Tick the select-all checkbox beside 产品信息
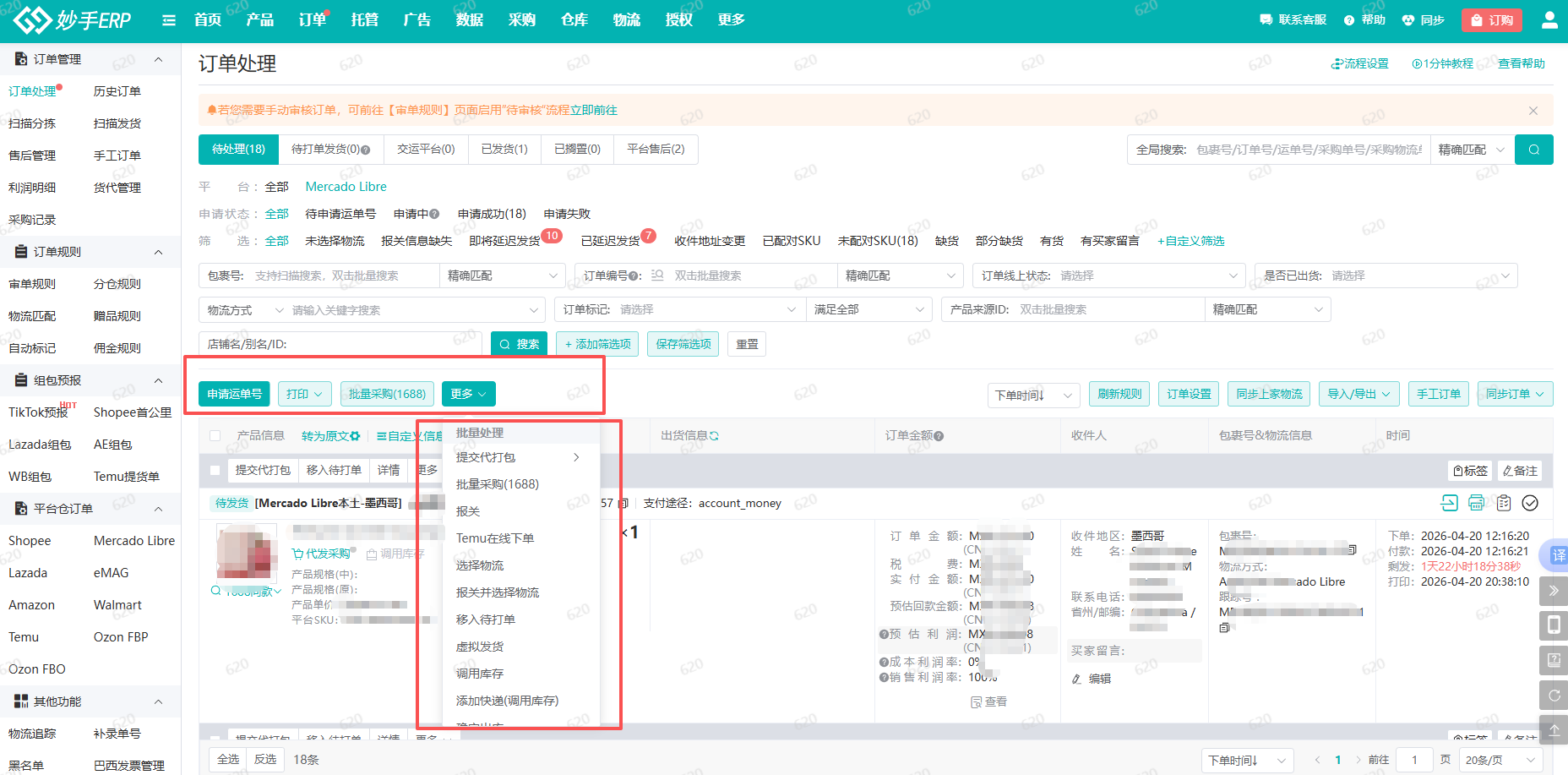Image resolution: width=1568 pixels, height=775 pixels. pos(215,436)
